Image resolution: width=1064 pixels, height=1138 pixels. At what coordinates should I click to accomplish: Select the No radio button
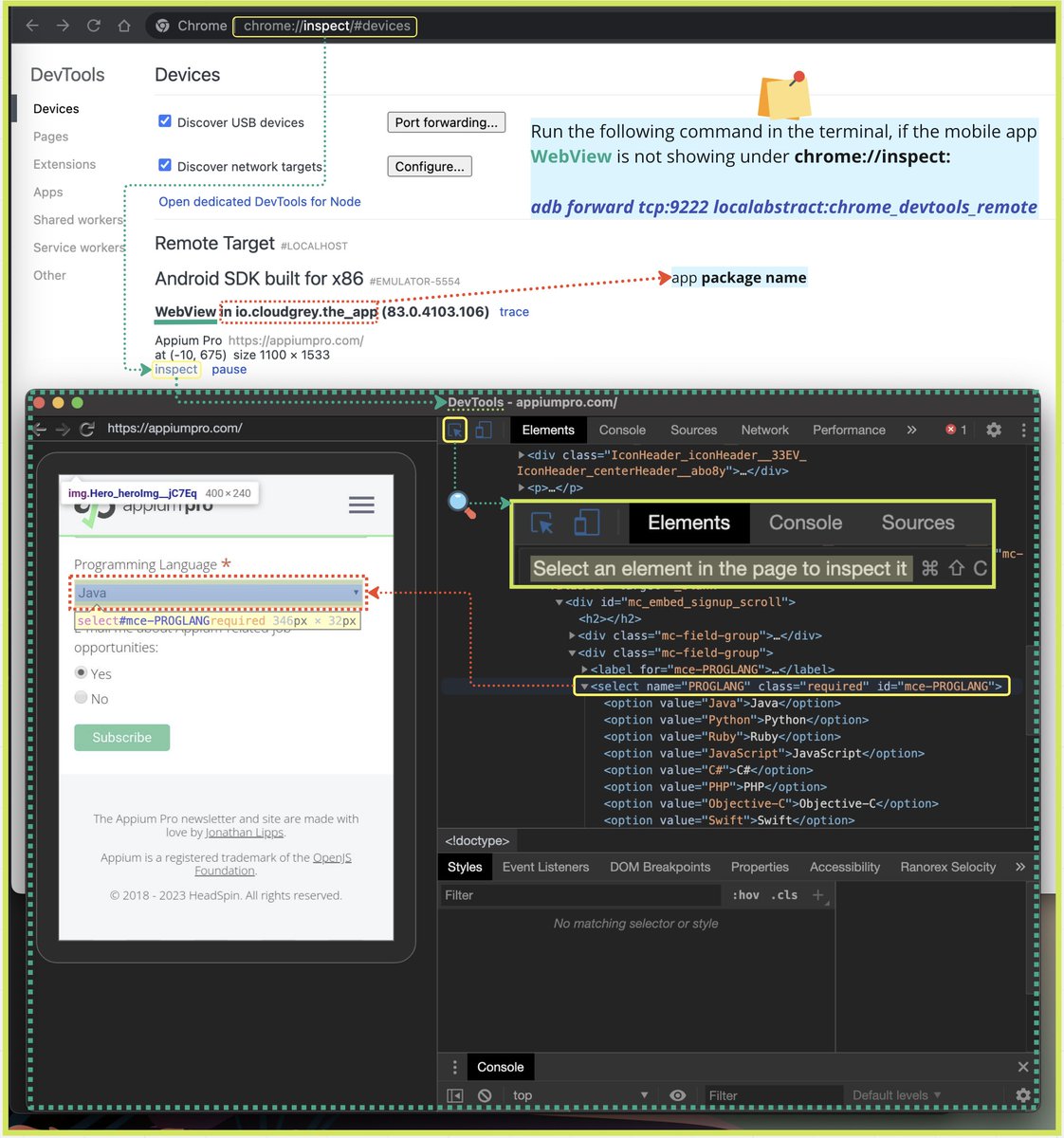coord(81,697)
